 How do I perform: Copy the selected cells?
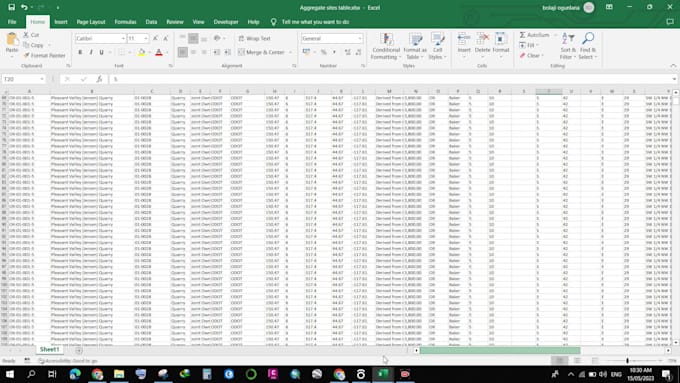(34, 45)
